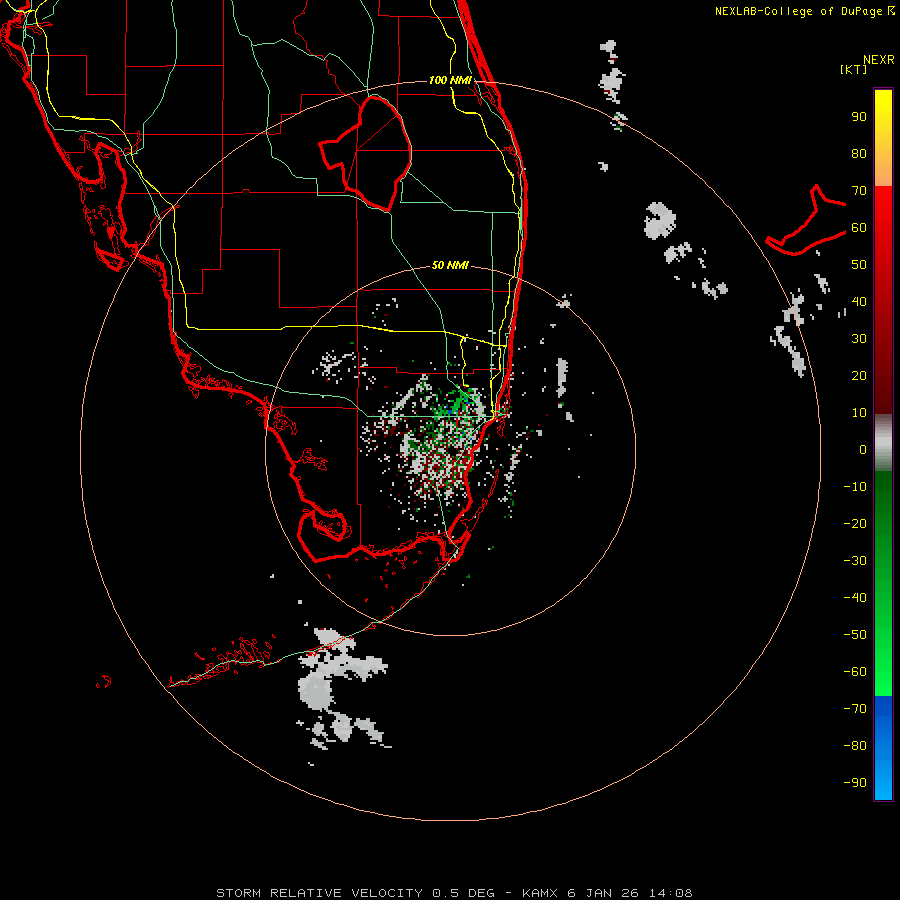Click the "KAMX" radar site identifier

540,893
